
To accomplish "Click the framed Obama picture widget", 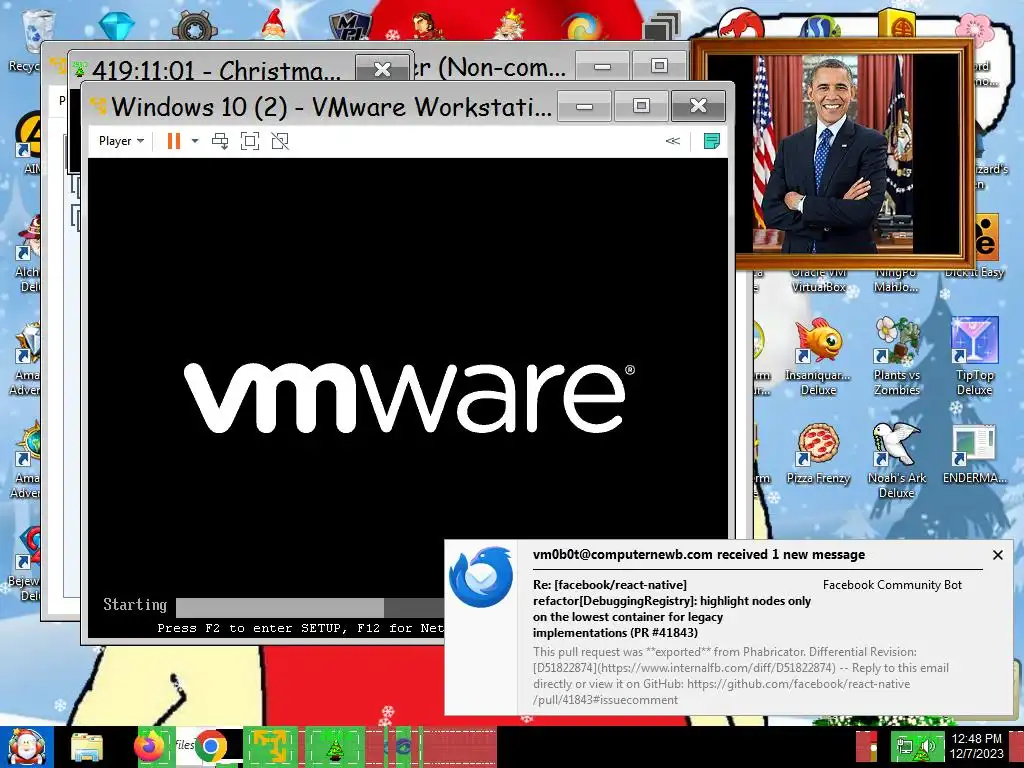I will point(833,154).
